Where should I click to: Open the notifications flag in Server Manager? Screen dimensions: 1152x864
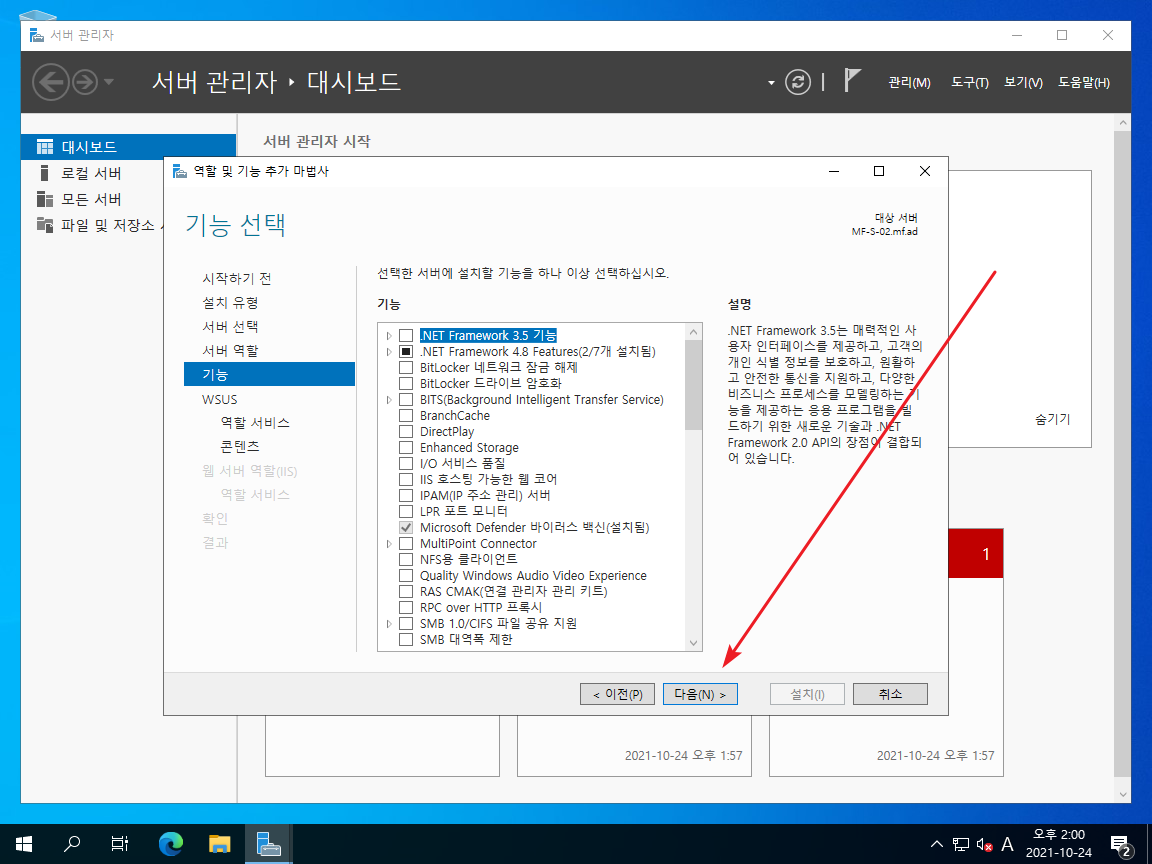pos(852,80)
